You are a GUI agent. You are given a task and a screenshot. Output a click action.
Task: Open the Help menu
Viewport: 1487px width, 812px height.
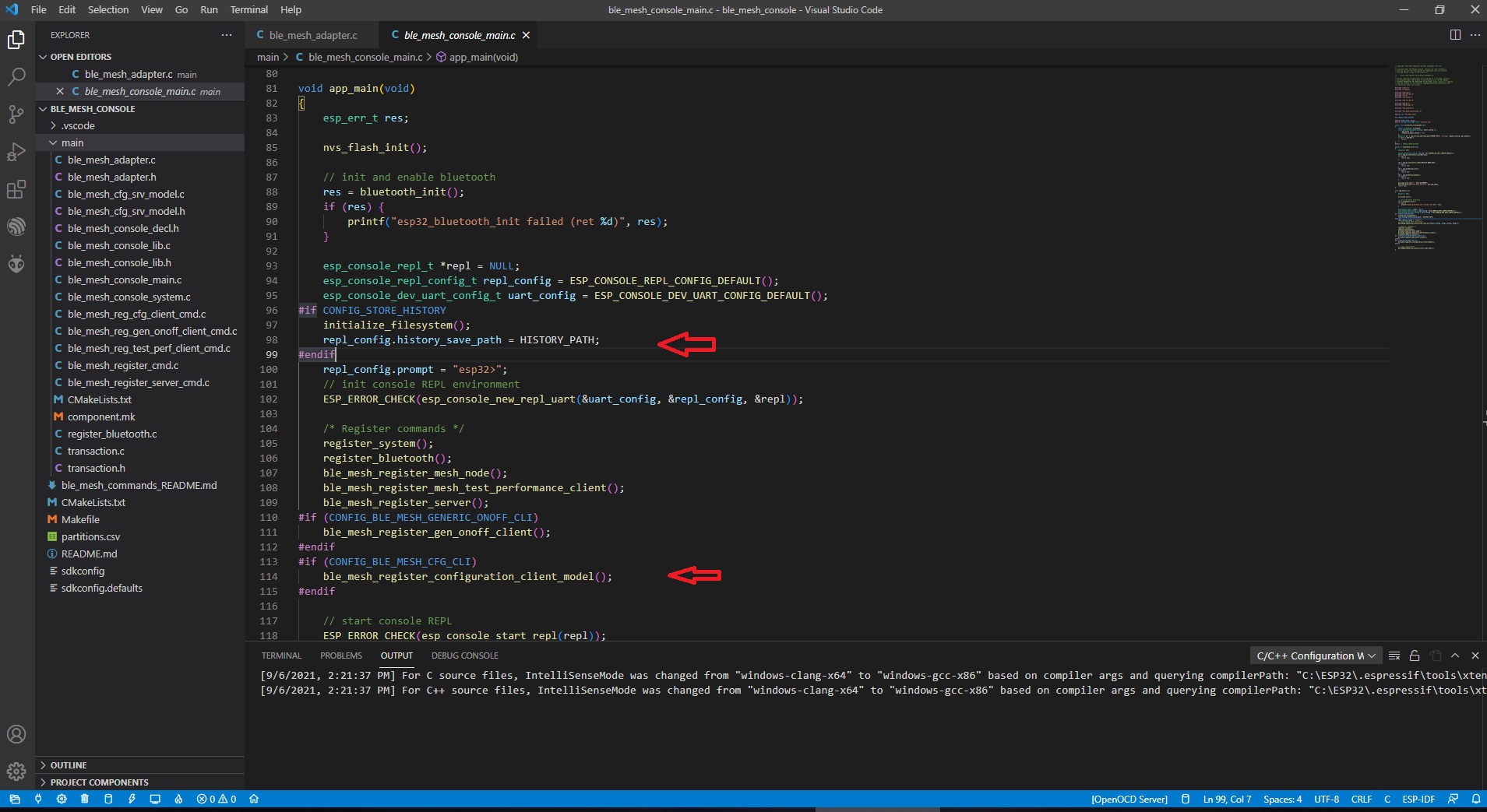291,10
